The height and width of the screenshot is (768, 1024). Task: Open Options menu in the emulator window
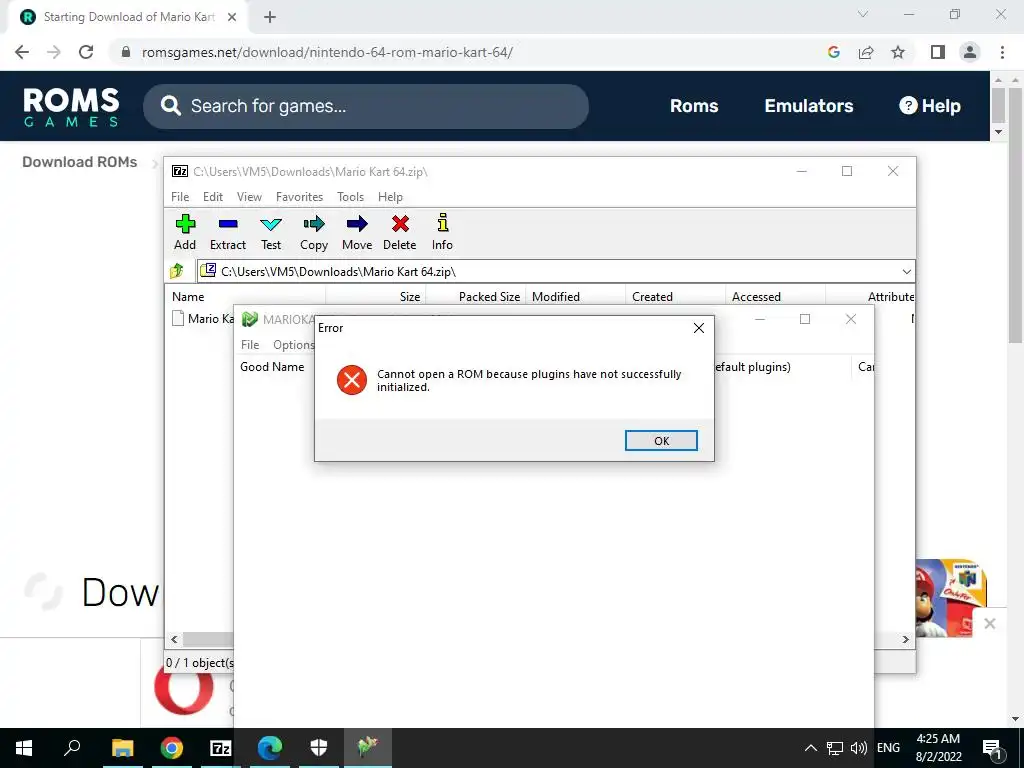pos(293,345)
